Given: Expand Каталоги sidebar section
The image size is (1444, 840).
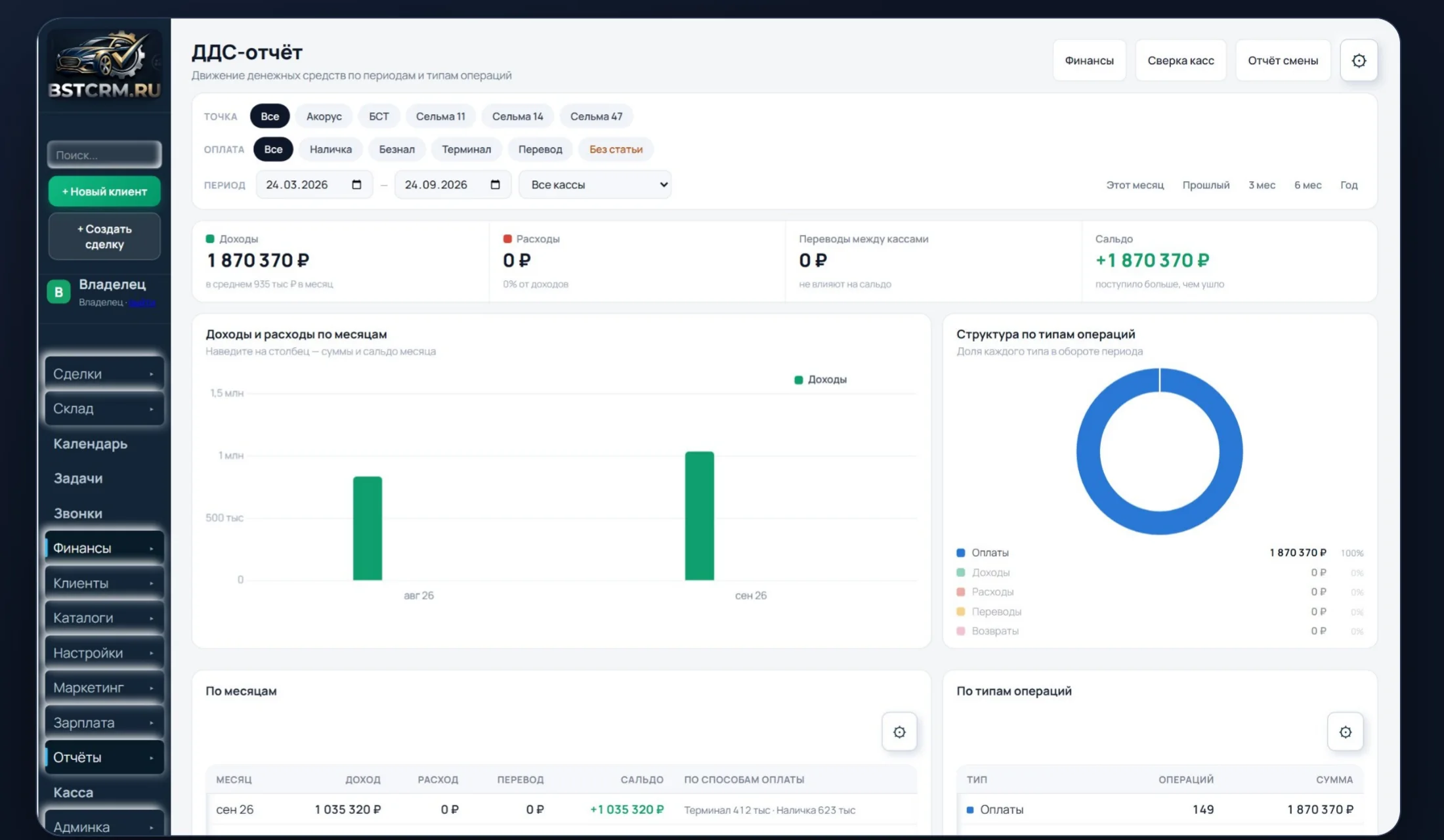Looking at the screenshot, I should 104,618.
